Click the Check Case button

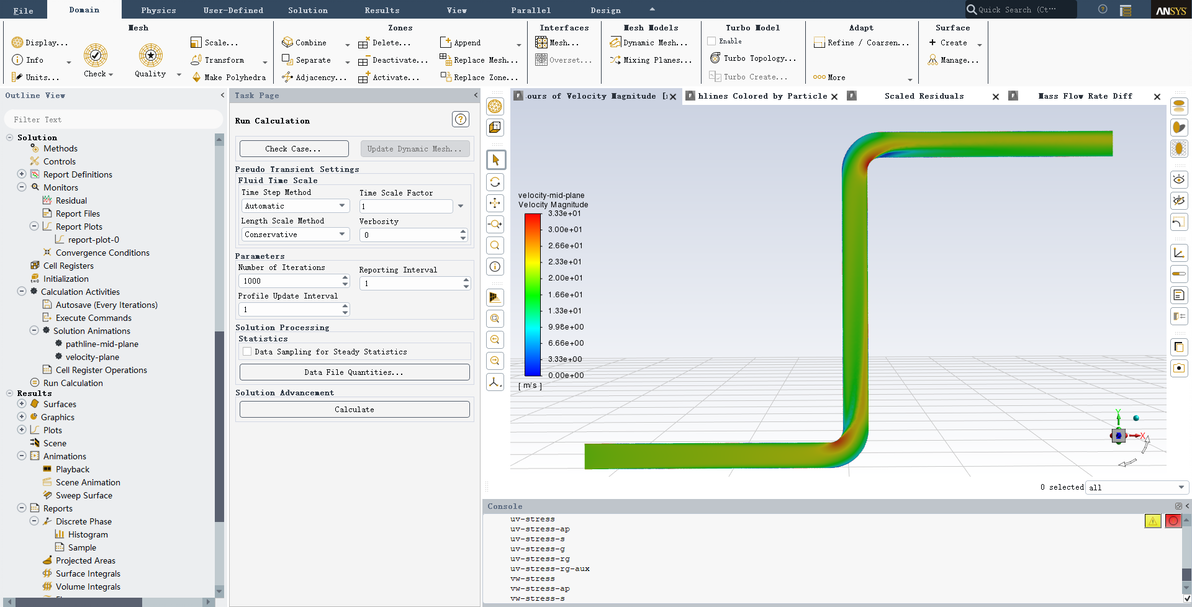pyautogui.click(x=294, y=149)
